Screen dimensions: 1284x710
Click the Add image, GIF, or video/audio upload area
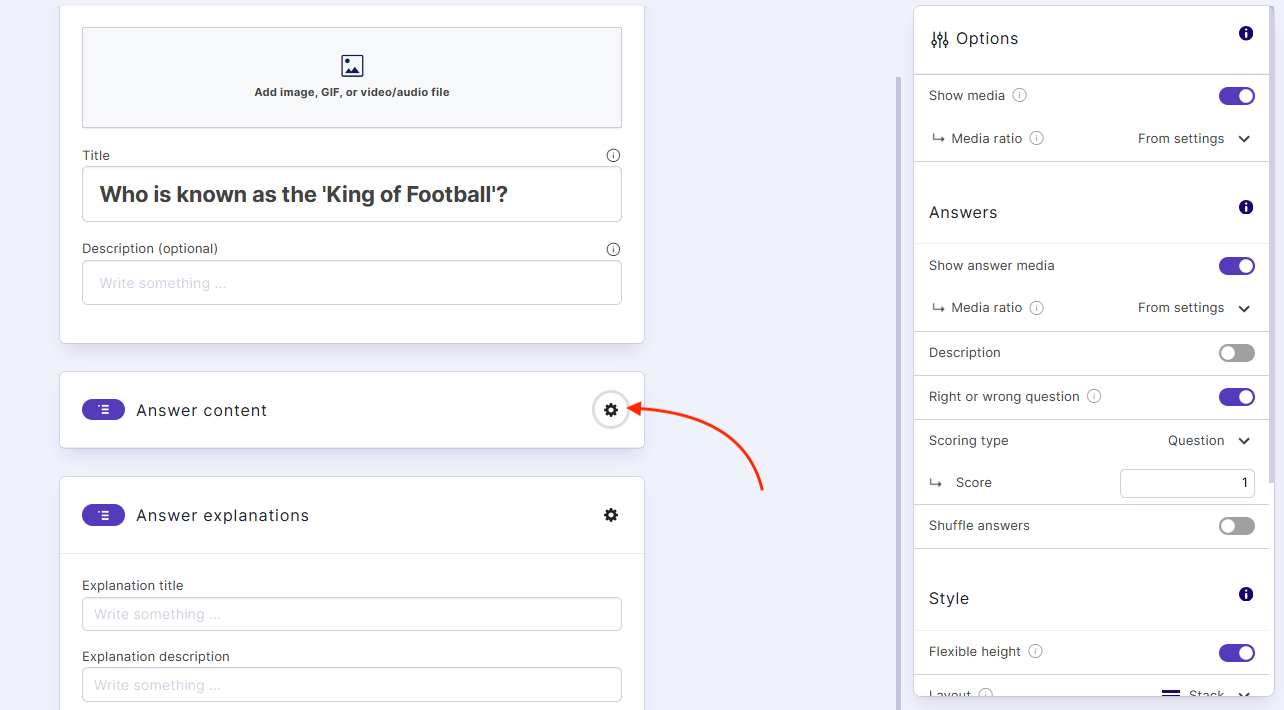(352, 78)
